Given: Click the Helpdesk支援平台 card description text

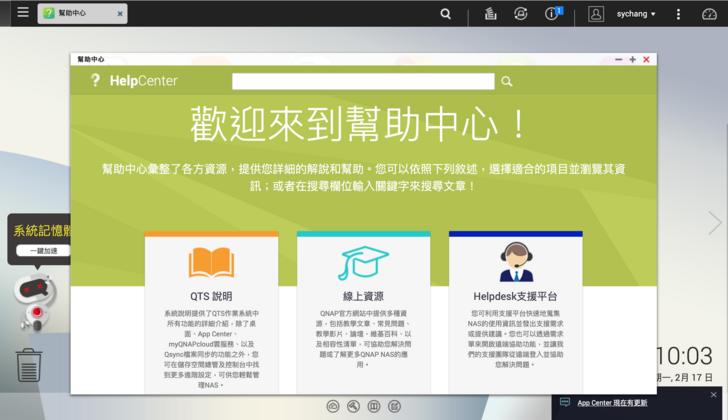Looking at the screenshot, I should coord(515,339).
